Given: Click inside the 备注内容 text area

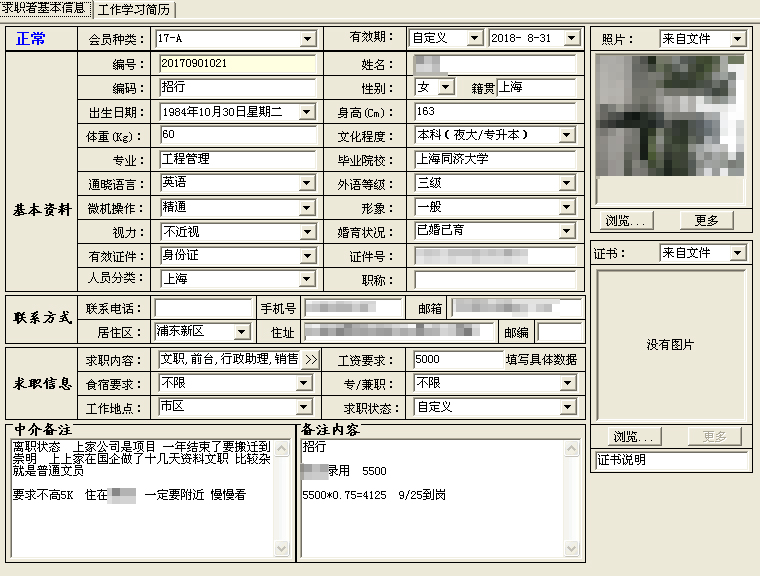Looking at the screenshot, I should click(432, 498).
